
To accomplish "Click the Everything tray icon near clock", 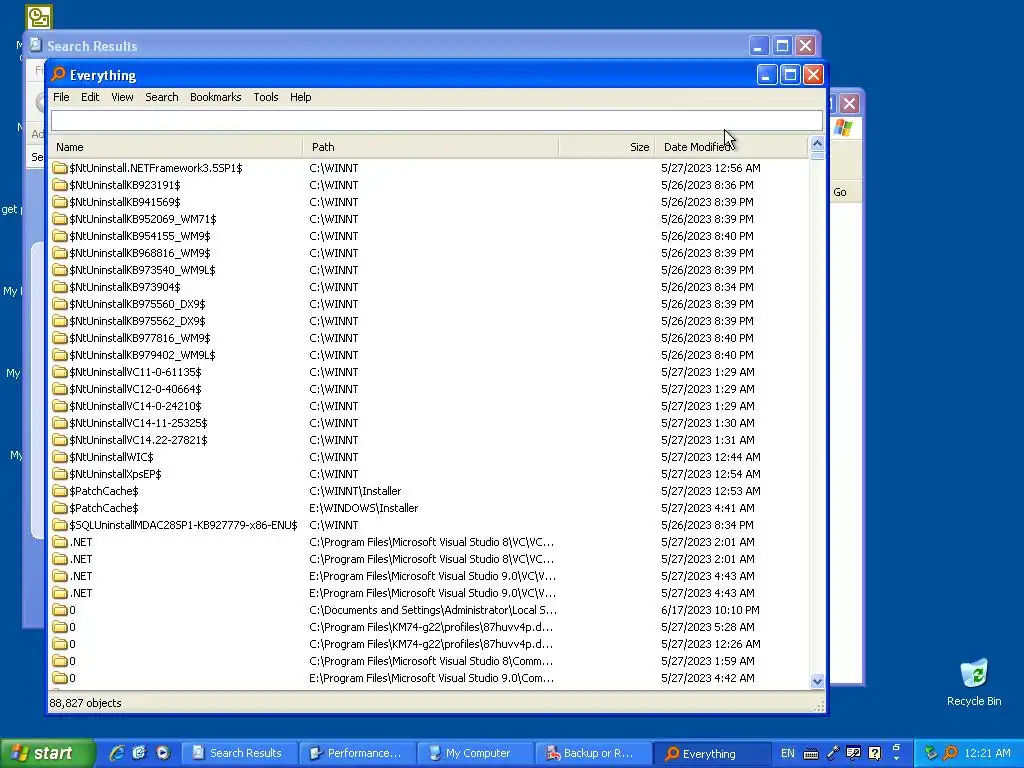I will (x=950, y=753).
